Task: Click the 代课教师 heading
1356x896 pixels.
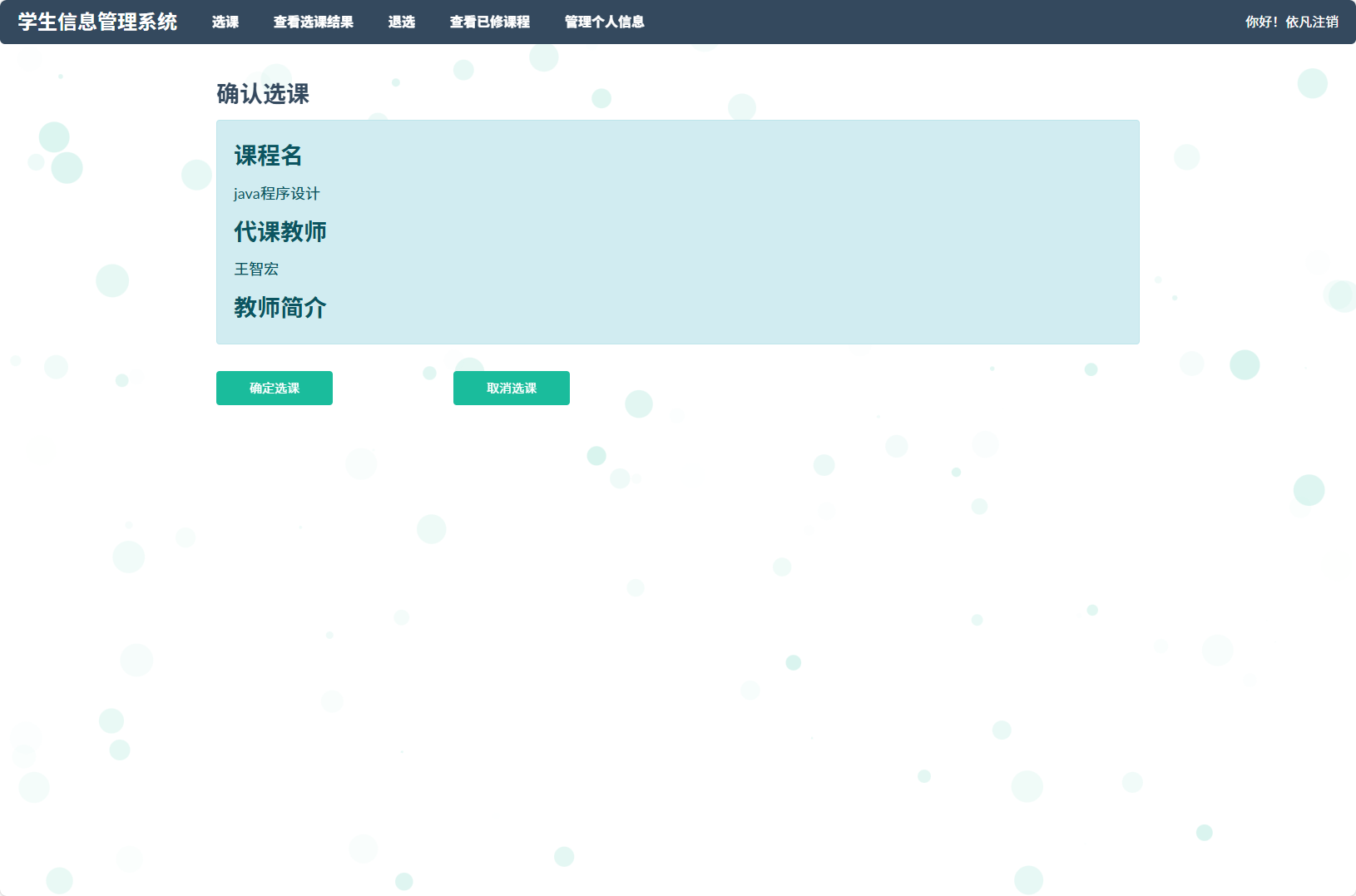Action: [280, 231]
